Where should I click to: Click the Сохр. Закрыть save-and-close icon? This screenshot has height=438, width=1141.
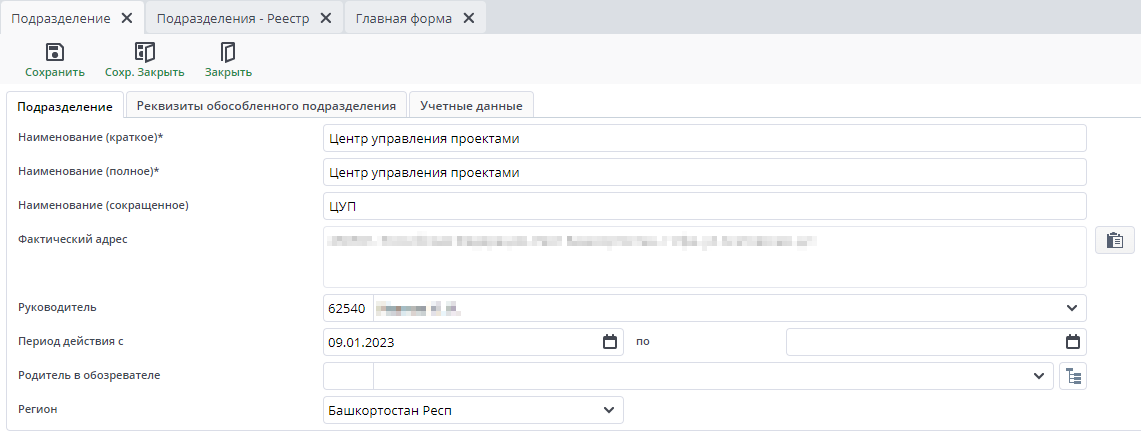[145, 52]
